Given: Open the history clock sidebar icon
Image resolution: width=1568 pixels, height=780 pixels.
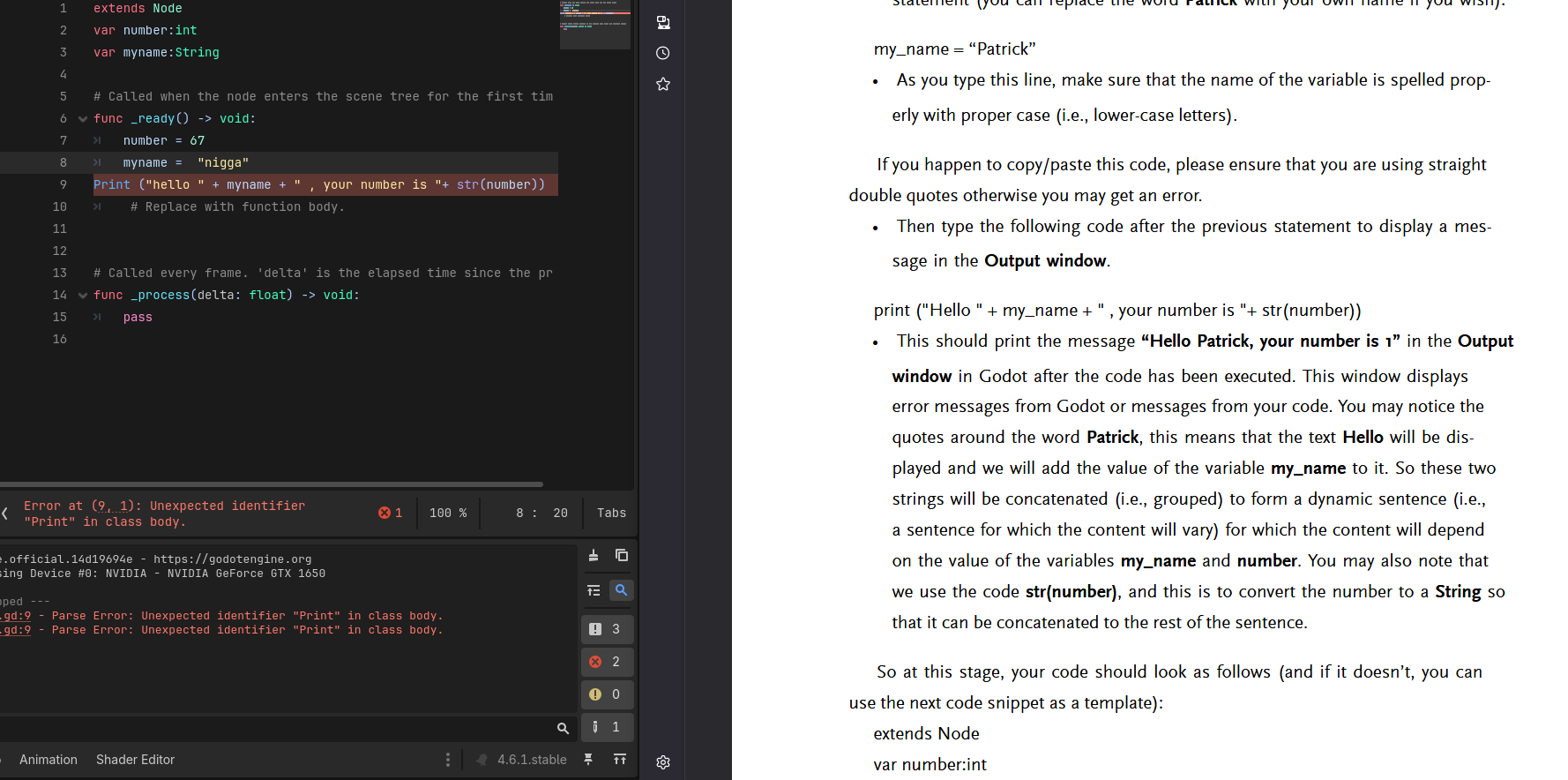Looking at the screenshot, I should (663, 53).
